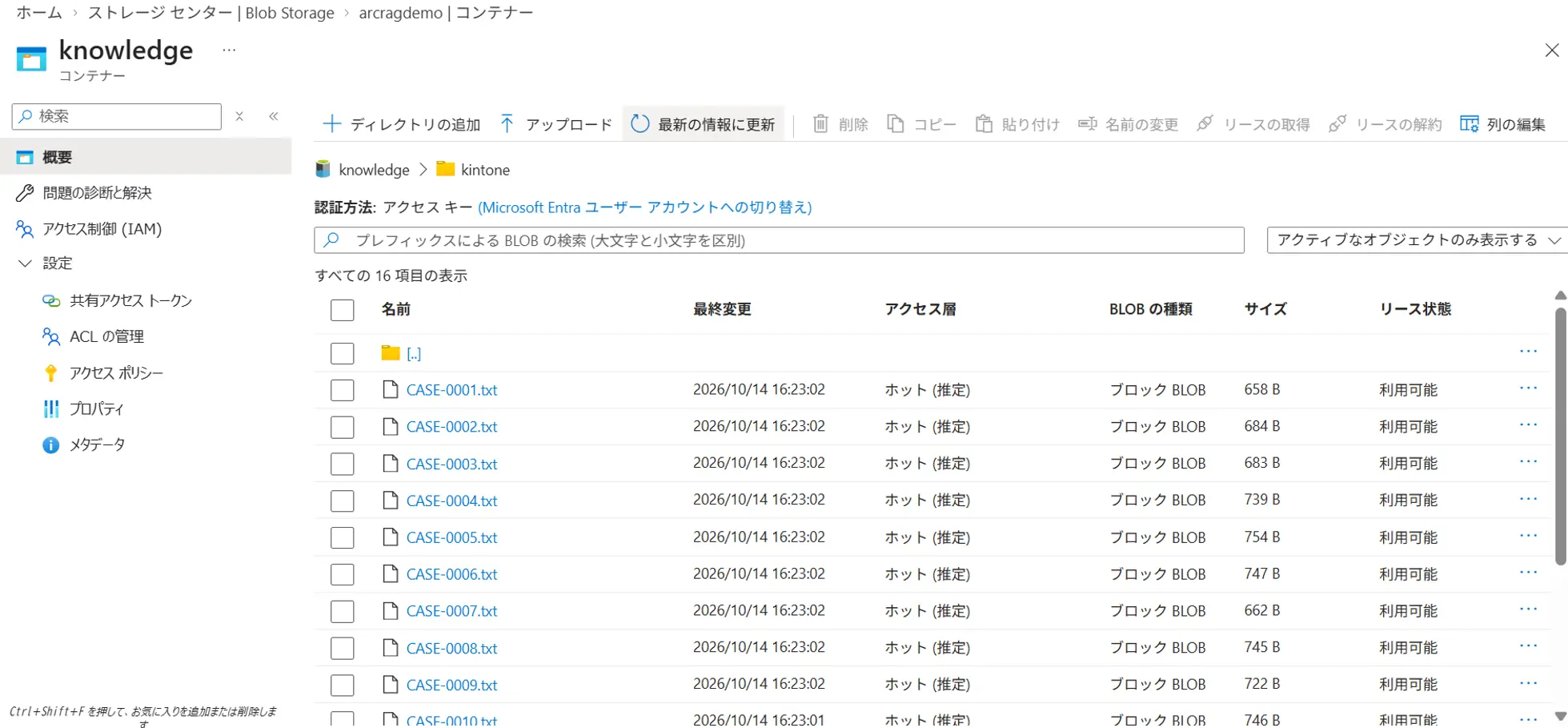
Task: Open 共有アクセス トークン in the sidebar
Action: pos(131,300)
